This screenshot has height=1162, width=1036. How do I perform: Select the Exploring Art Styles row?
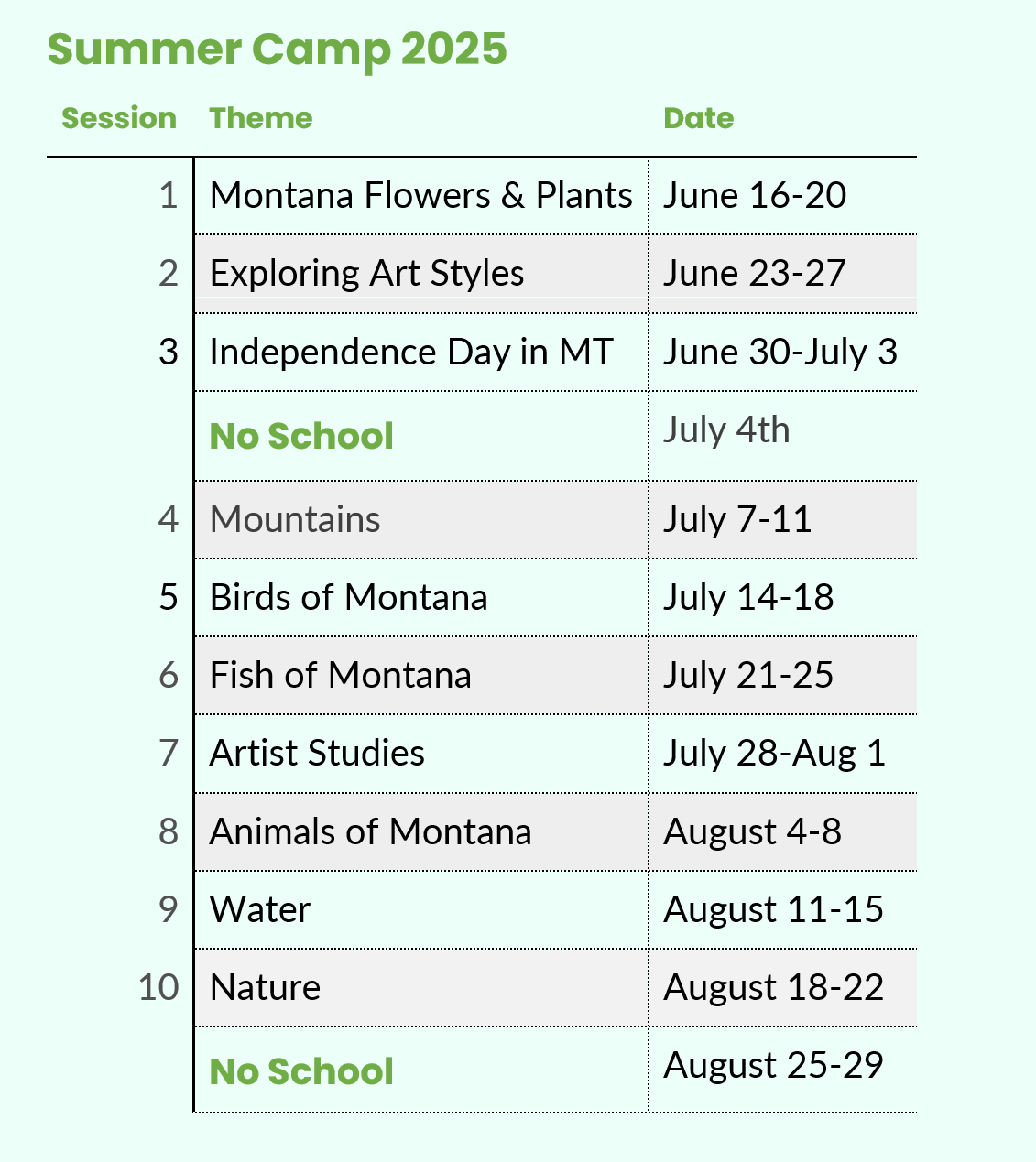366,274
